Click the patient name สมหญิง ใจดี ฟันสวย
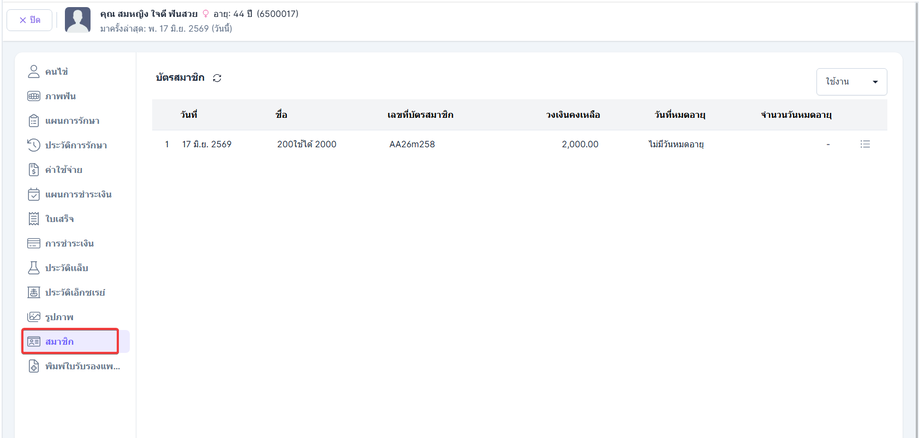 coord(149,14)
